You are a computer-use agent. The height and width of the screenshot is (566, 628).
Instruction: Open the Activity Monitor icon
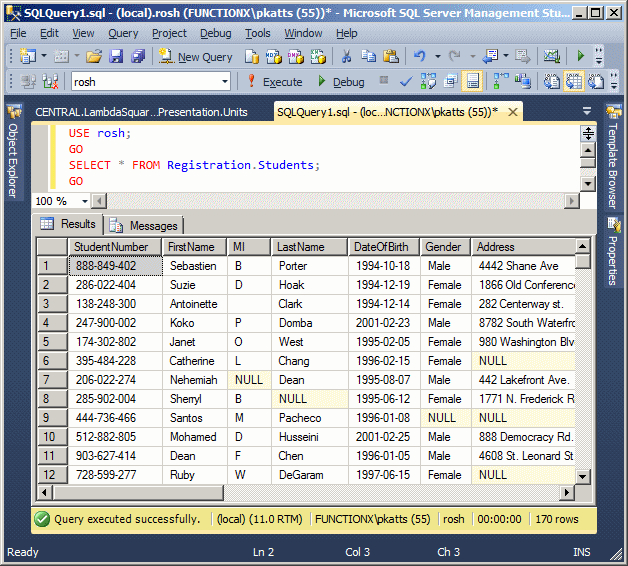pyautogui.click(x=552, y=56)
